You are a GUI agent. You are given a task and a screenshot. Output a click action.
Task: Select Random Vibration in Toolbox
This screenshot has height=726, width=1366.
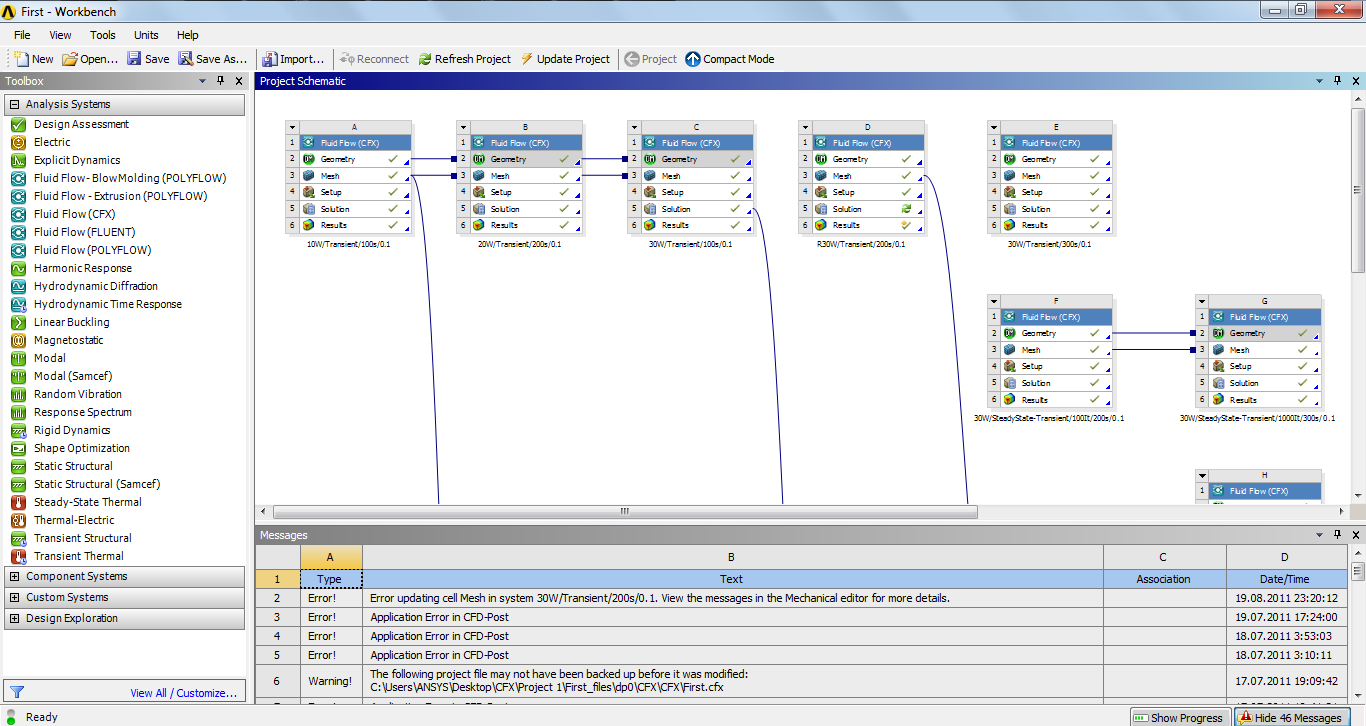click(x=78, y=394)
